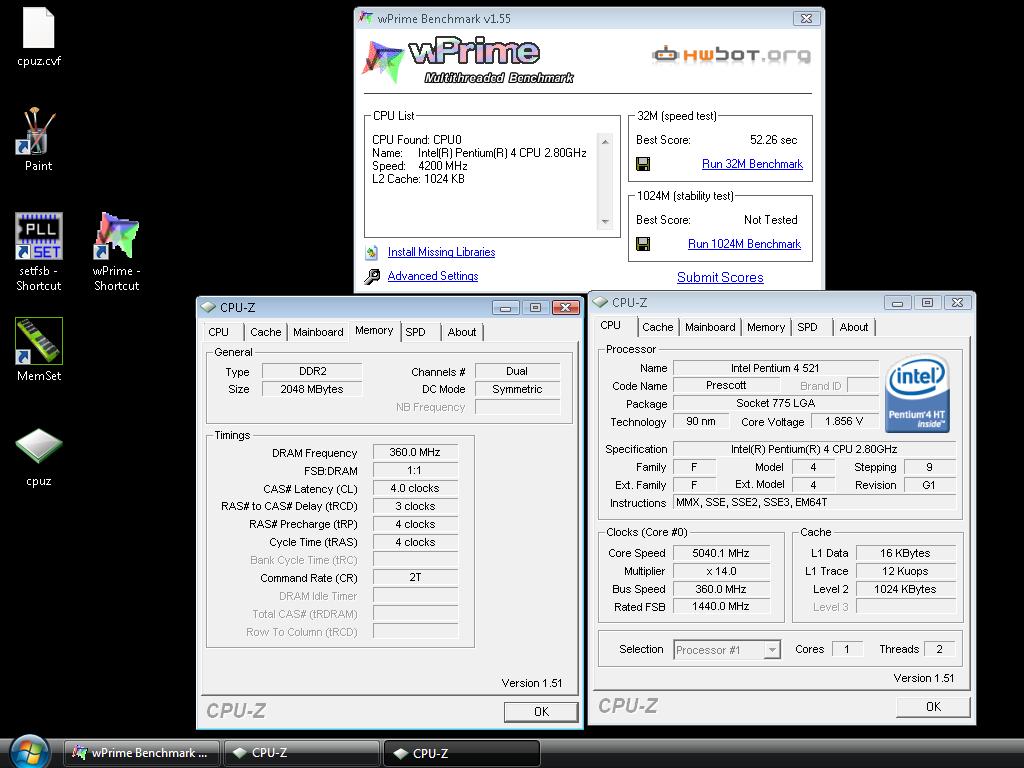
Task: Click the Rated FSB value 1440.0 MHz
Action: [720, 607]
